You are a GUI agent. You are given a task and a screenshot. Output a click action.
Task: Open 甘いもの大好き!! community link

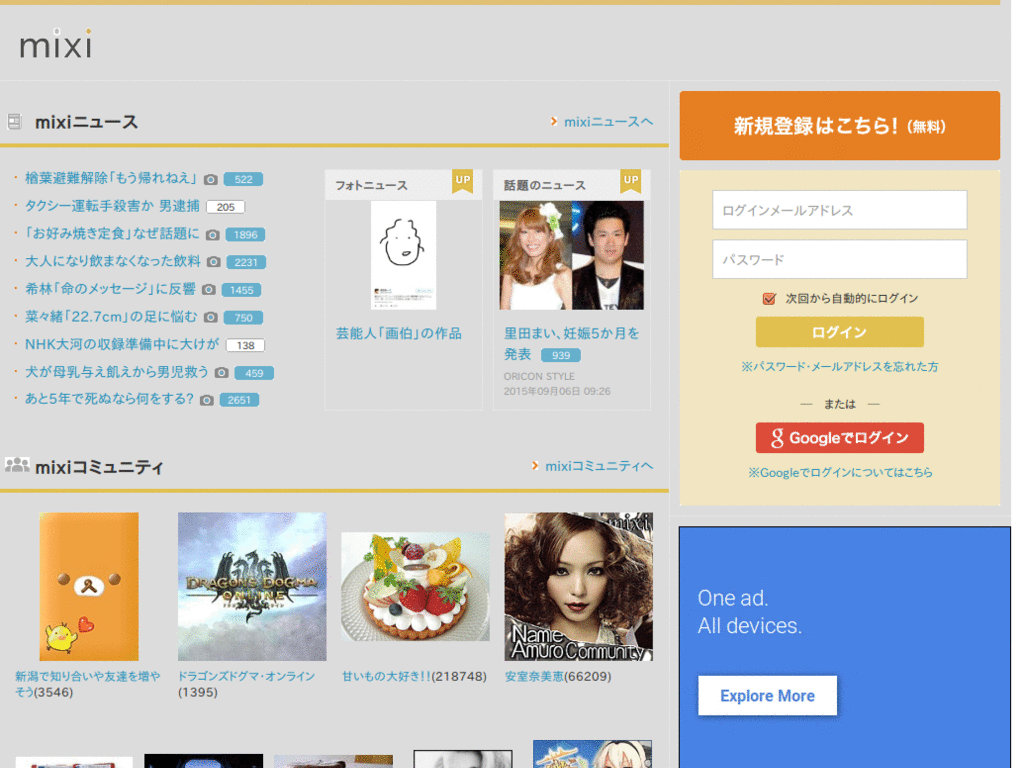(x=387, y=677)
